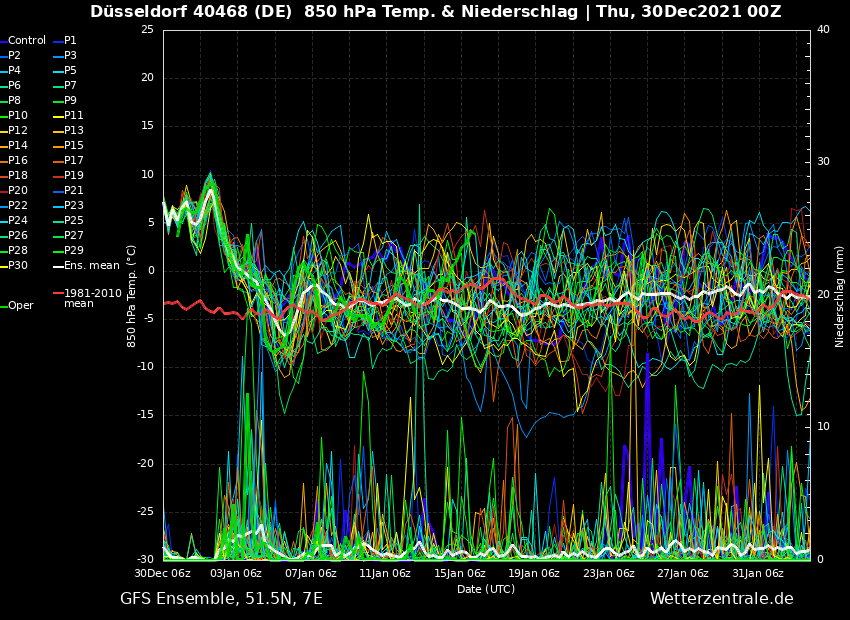Click the P18 legend label

pos(18,176)
